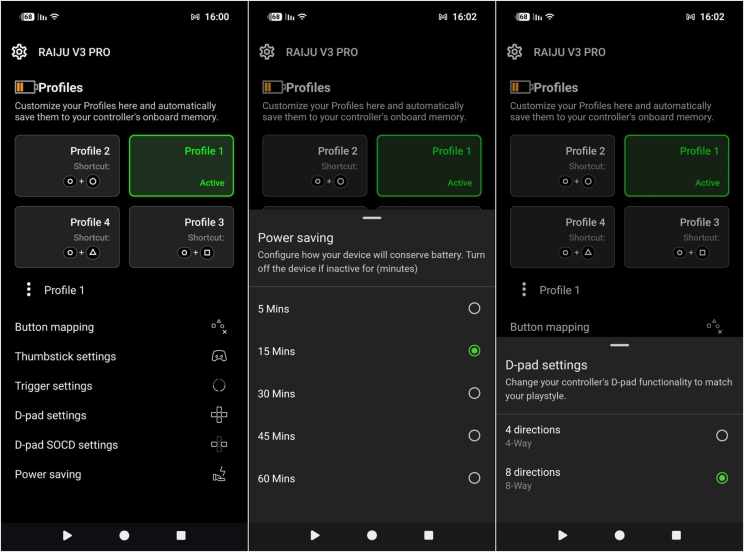744x552 pixels.
Task: Button mapping icon in right screenshot
Action: (714, 327)
